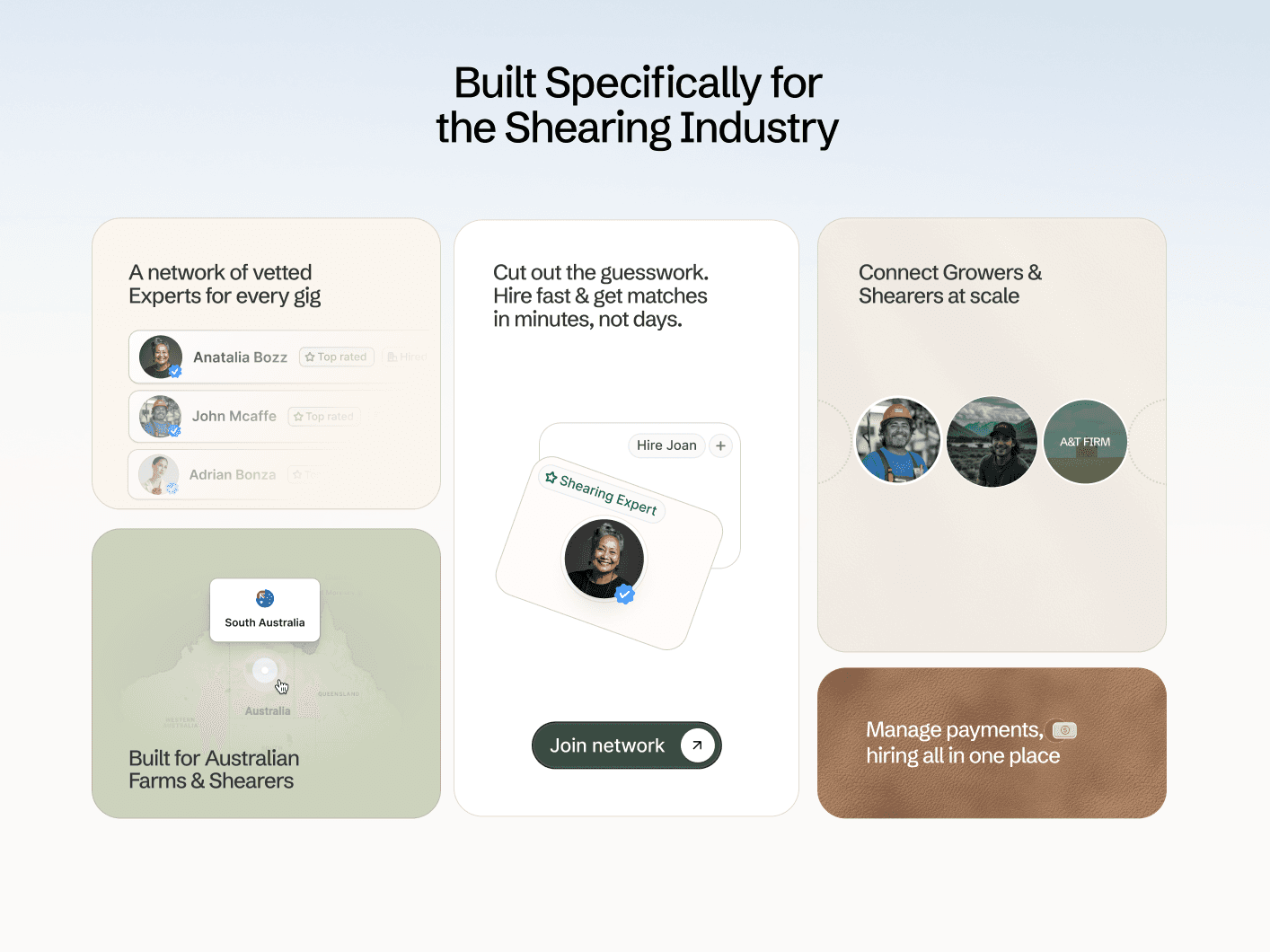The width and height of the screenshot is (1270, 952).
Task: Click John Mcaffe's verified checkmark badge
Action: 174,430
